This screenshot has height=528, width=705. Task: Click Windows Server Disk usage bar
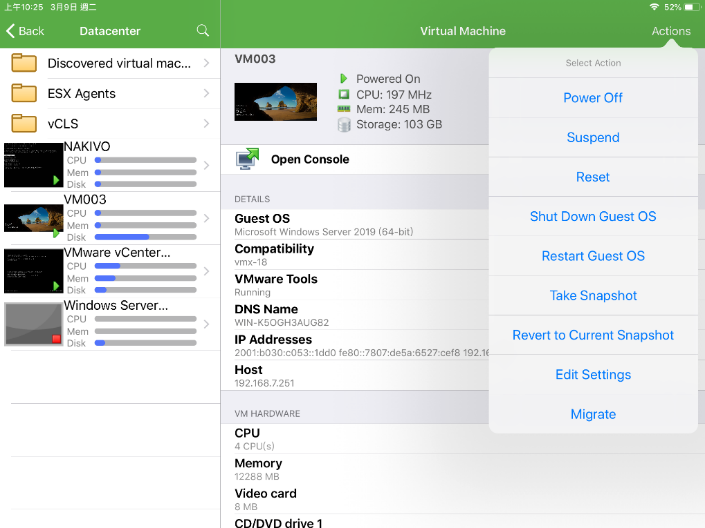click(x=146, y=343)
